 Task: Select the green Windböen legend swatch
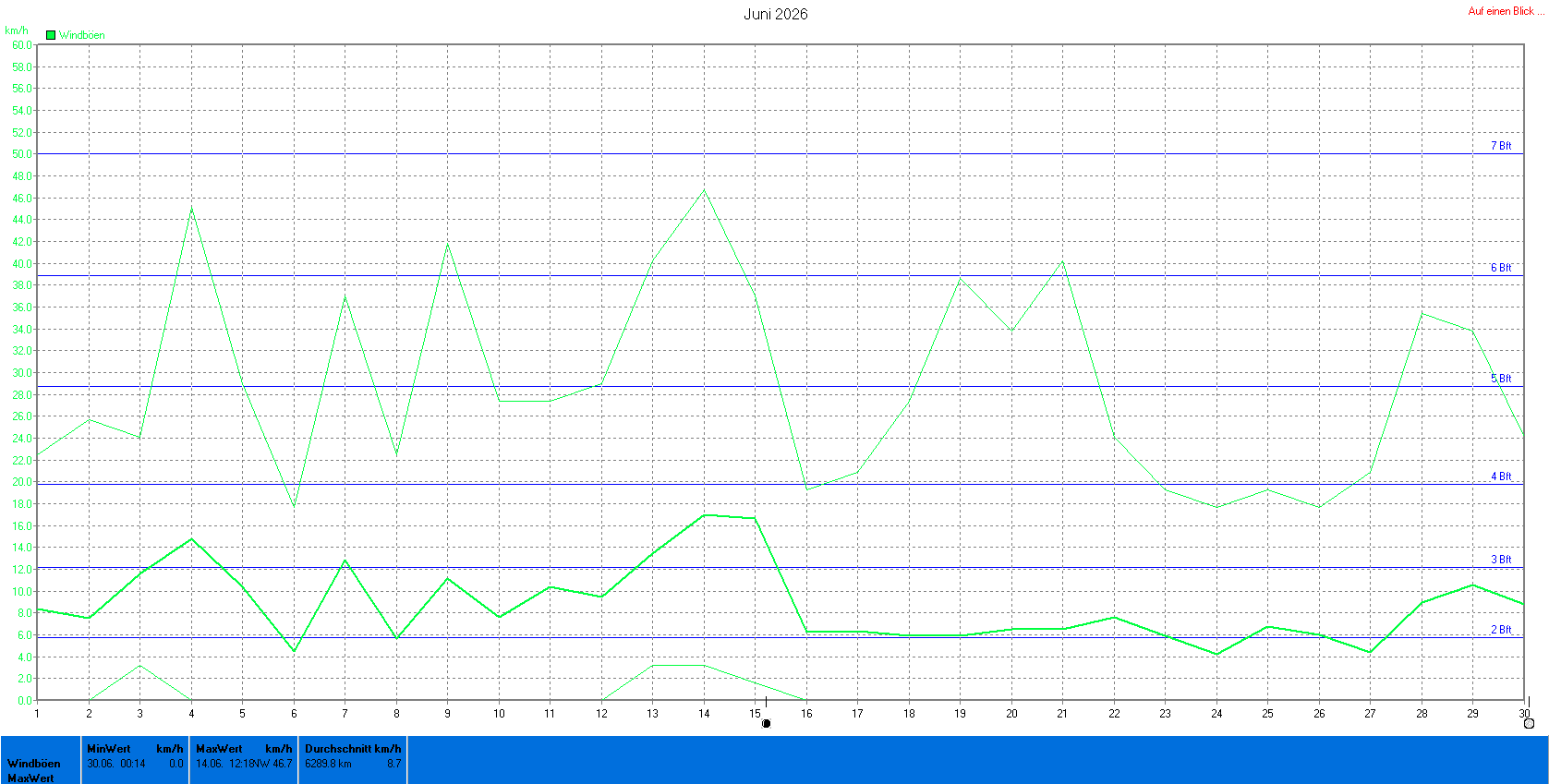click(x=51, y=35)
